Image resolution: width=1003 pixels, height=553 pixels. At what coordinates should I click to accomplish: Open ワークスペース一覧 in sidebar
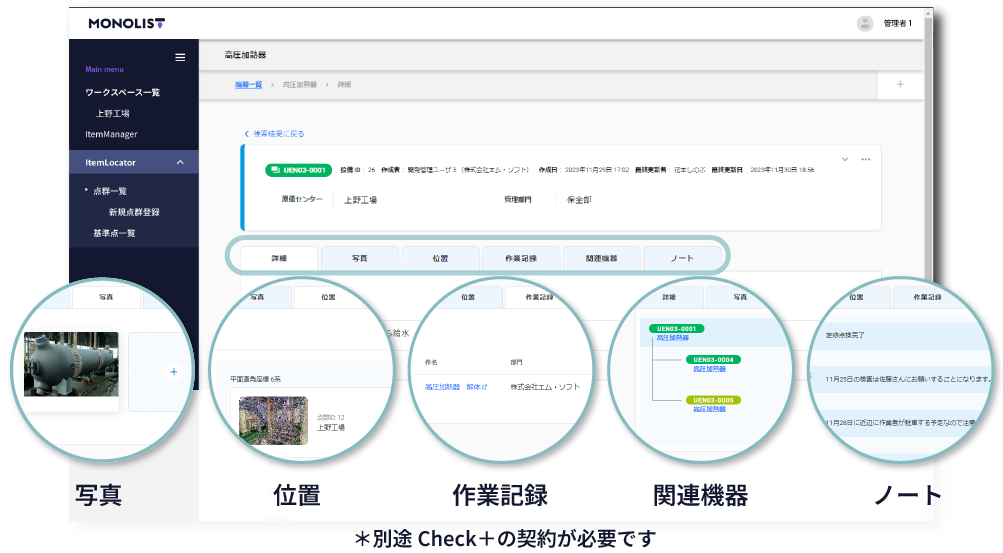coord(123,93)
